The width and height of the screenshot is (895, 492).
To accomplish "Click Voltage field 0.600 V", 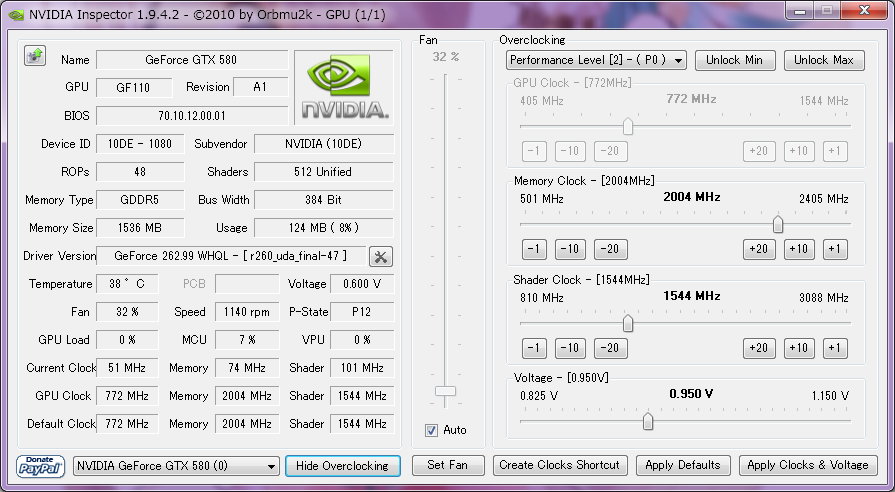I will click(x=362, y=284).
